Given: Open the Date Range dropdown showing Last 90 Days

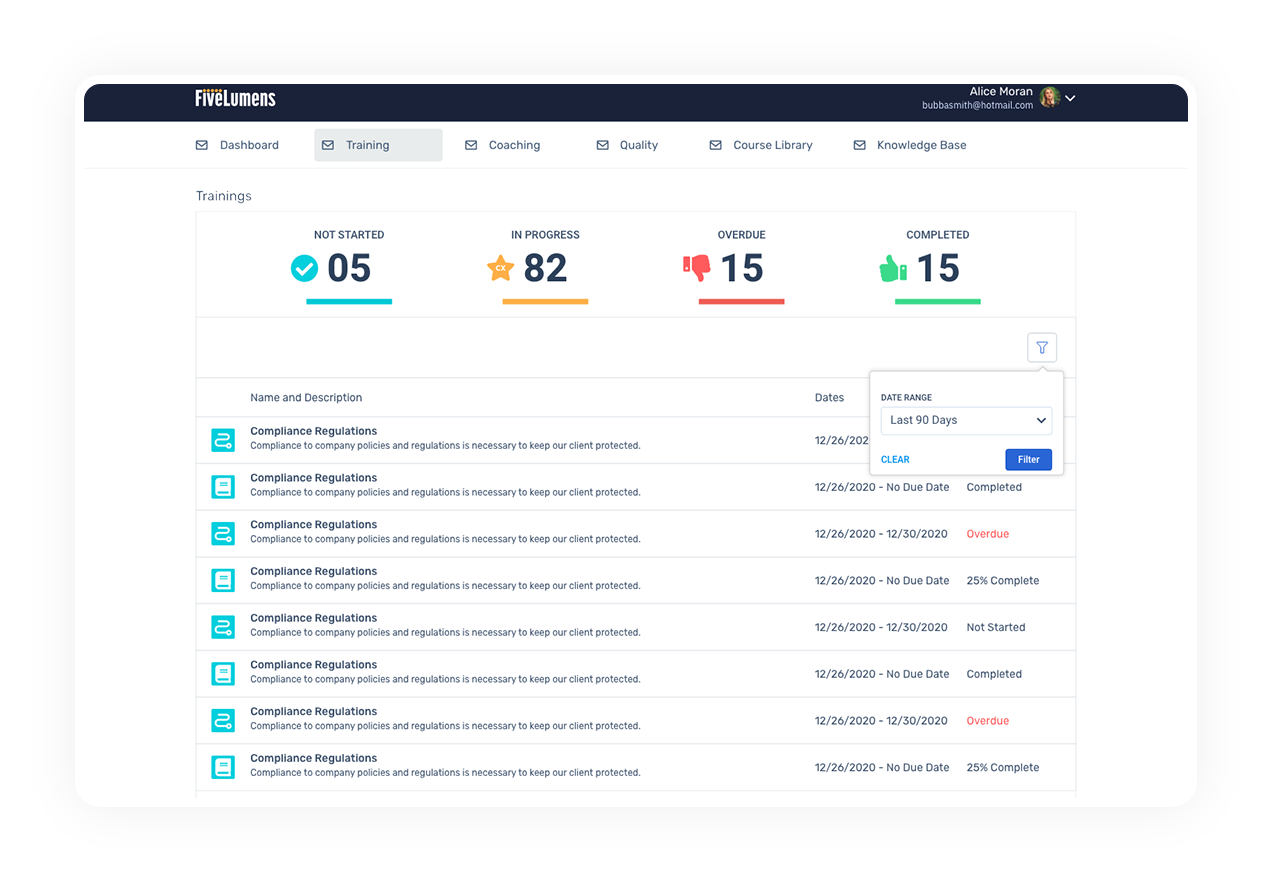Looking at the screenshot, I should point(966,420).
